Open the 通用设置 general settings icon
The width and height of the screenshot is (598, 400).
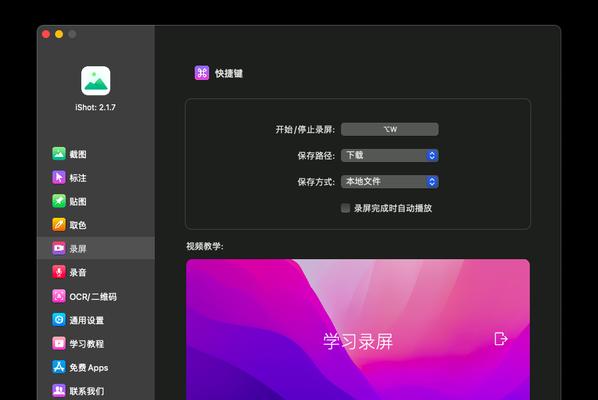(59, 320)
